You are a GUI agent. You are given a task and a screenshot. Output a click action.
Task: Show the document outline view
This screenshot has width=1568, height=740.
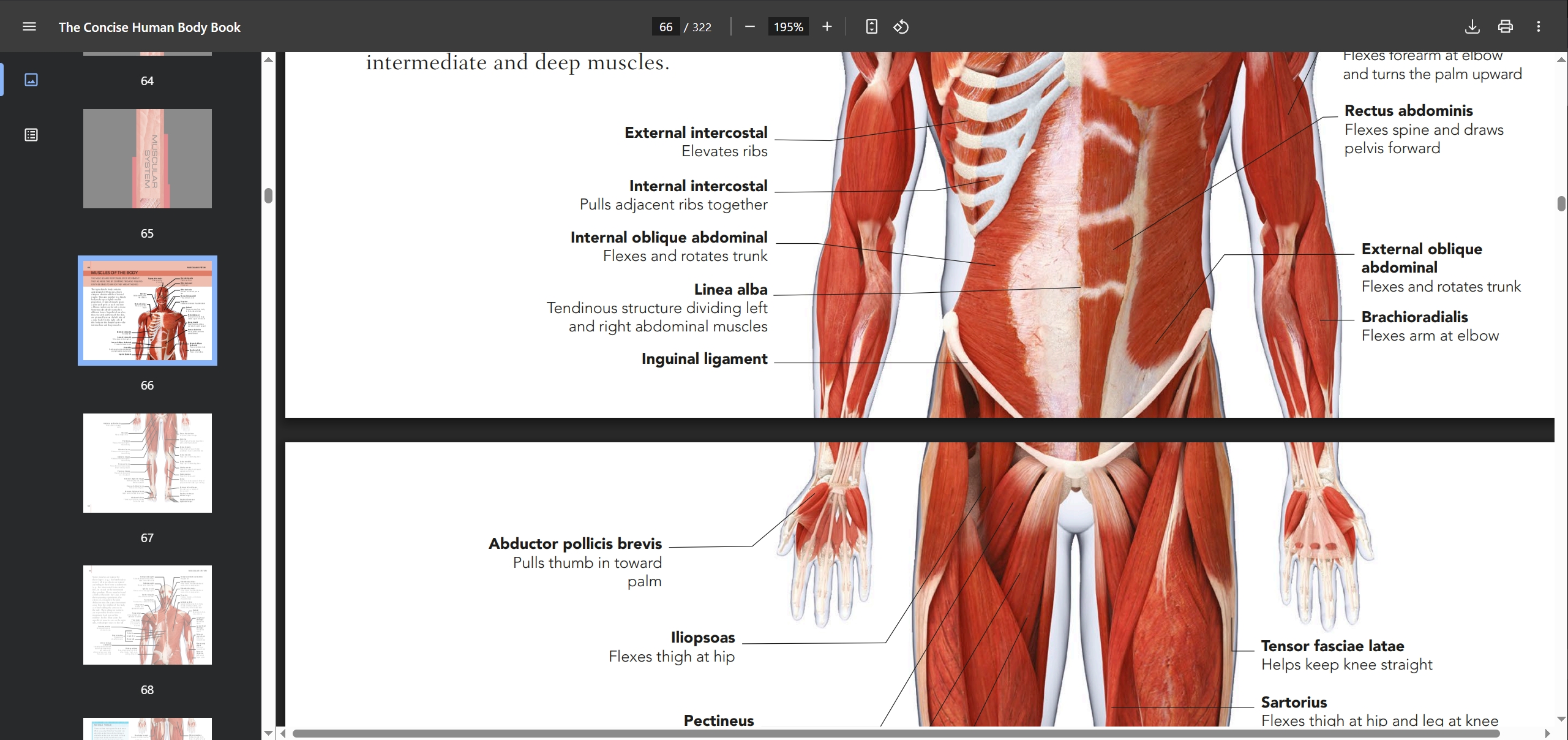coord(31,135)
